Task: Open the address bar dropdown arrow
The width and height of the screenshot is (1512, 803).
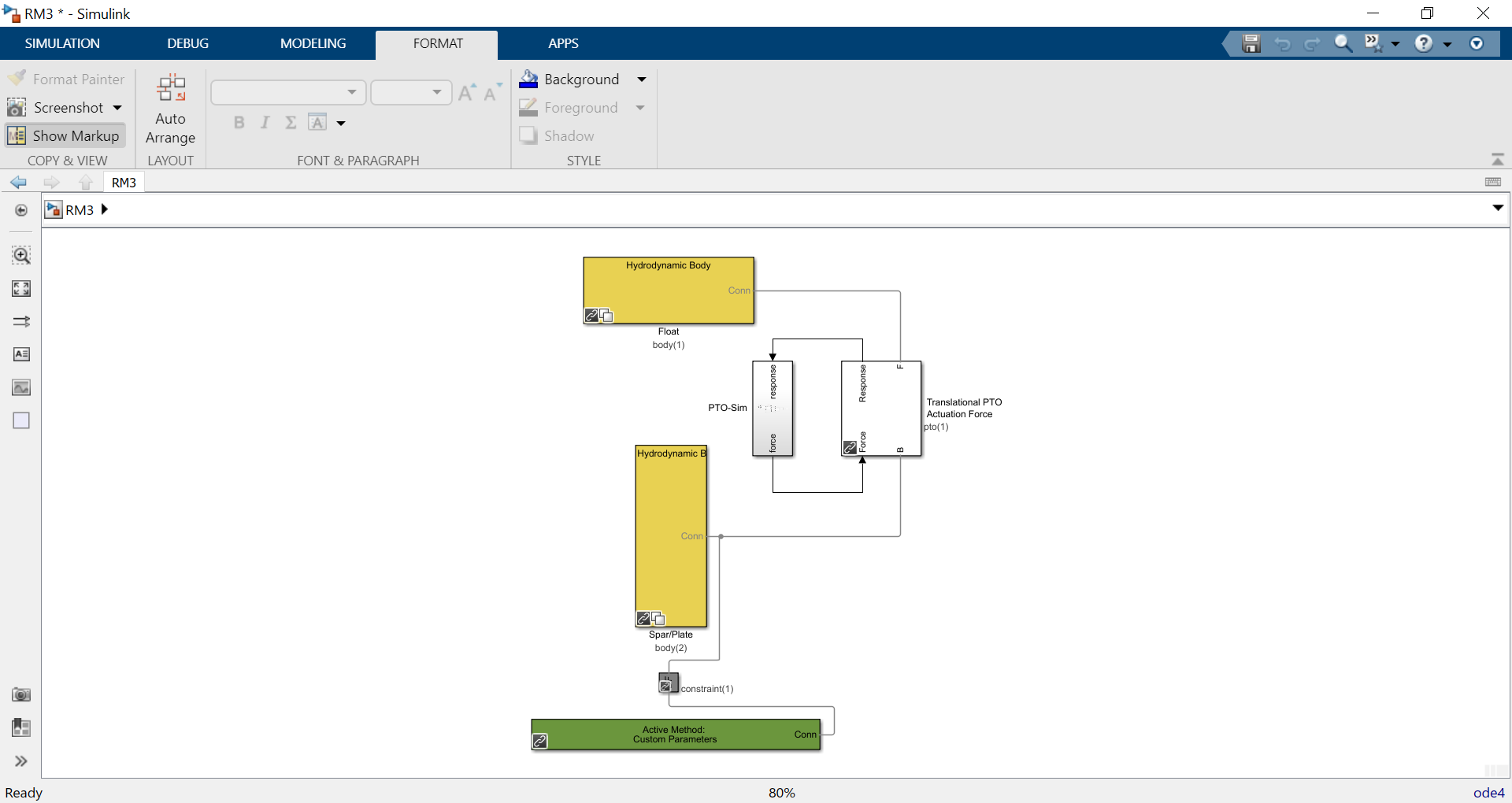Action: point(1498,209)
